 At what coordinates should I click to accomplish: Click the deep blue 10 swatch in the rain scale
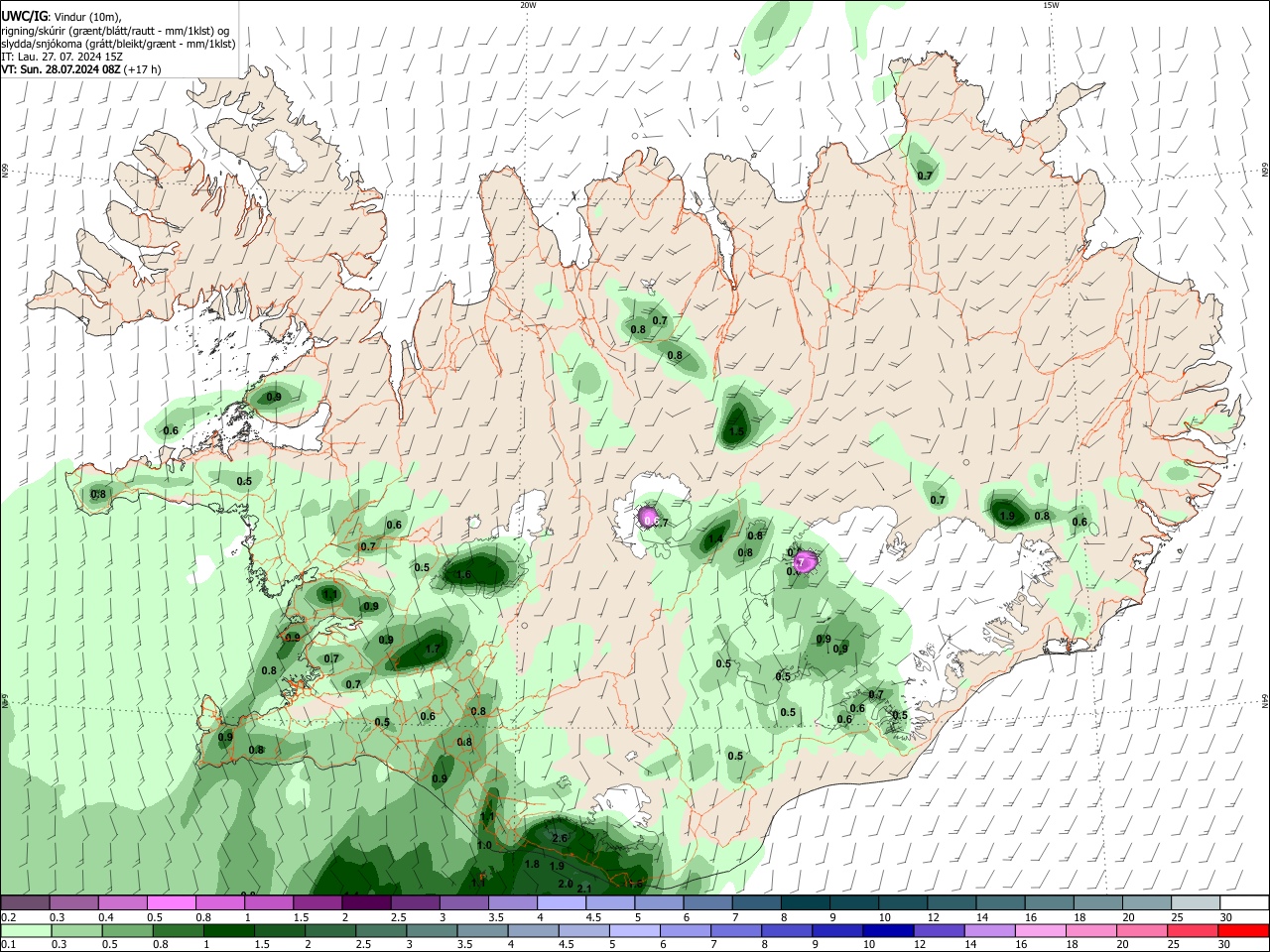point(889,930)
